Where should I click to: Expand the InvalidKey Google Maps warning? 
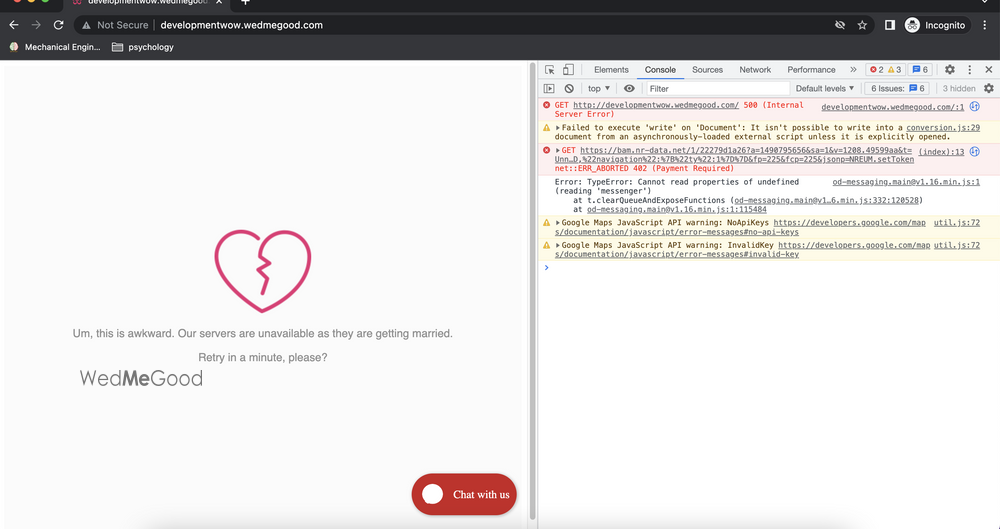(558, 246)
